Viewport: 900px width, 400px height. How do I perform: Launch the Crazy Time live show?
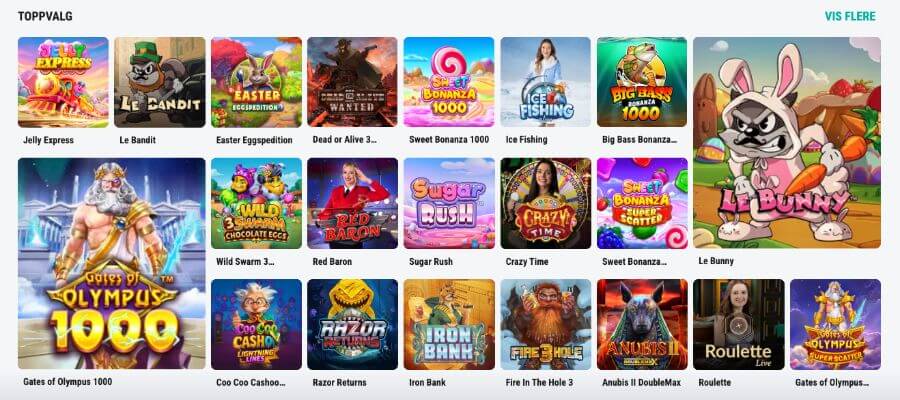click(x=545, y=203)
